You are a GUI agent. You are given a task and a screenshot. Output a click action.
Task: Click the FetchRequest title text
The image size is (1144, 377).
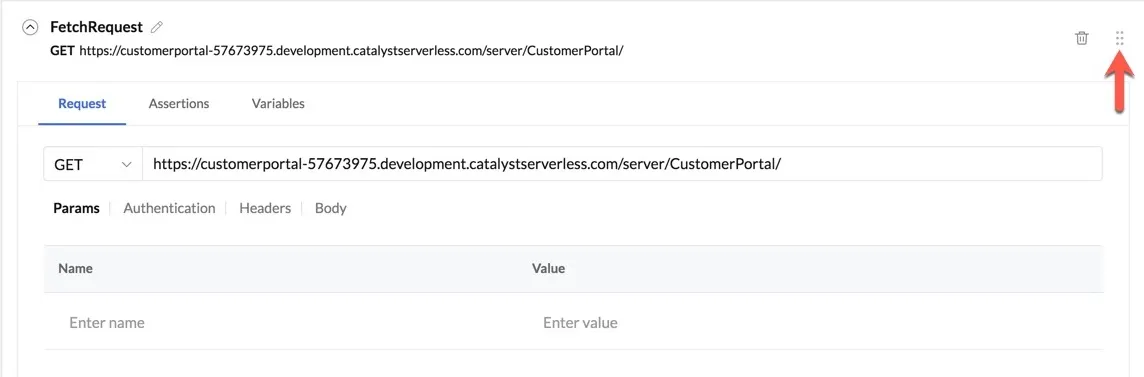(96, 28)
